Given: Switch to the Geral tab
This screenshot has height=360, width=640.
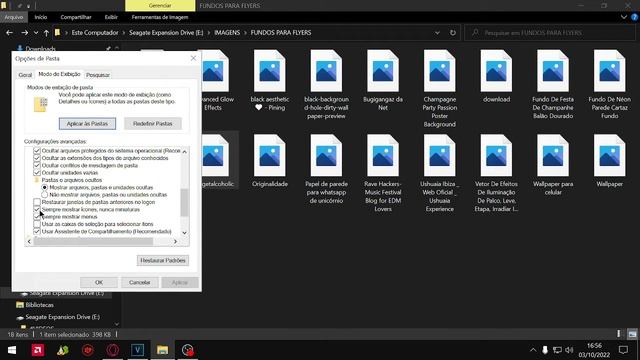Looking at the screenshot, I should click(x=25, y=75).
